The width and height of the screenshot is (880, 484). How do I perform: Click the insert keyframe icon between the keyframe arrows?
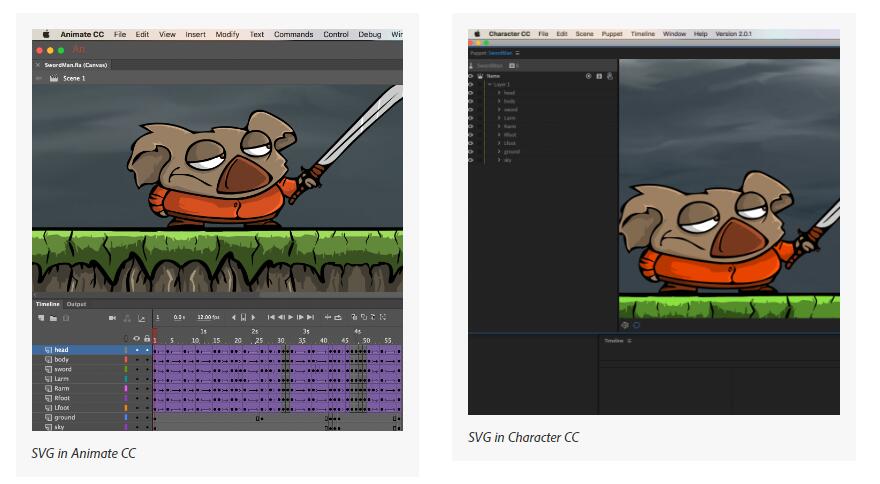click(x=244, y=318)
